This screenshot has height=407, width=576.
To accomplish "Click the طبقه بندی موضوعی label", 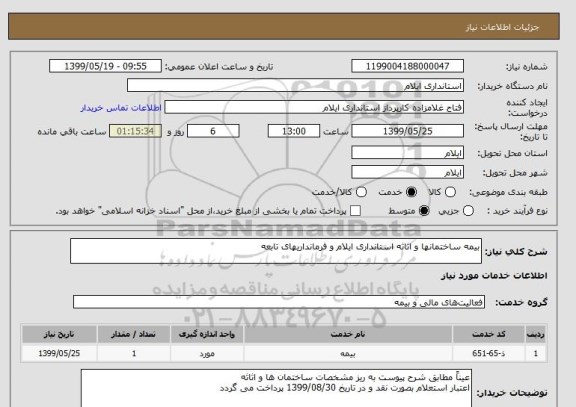I will (508, 192).
